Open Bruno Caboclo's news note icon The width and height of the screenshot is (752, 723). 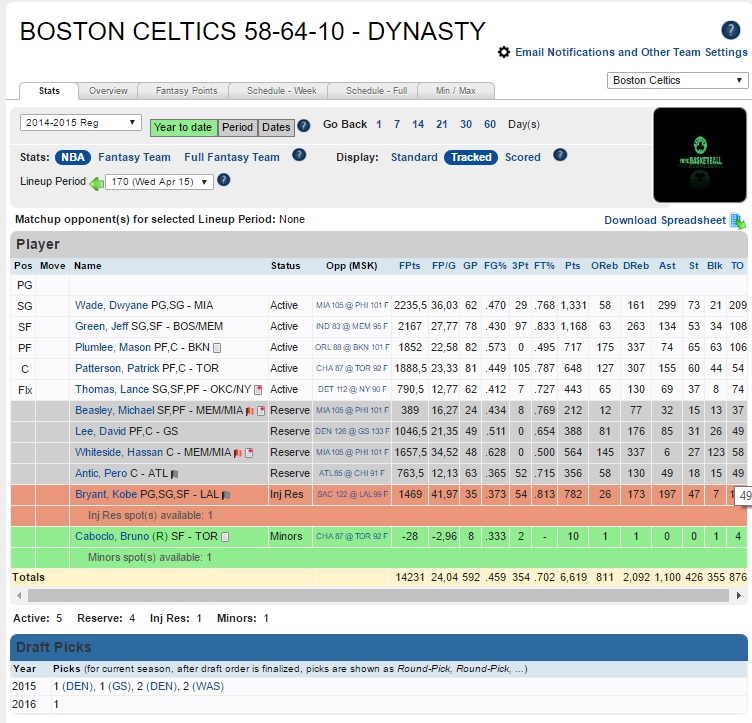click(225, 537)
